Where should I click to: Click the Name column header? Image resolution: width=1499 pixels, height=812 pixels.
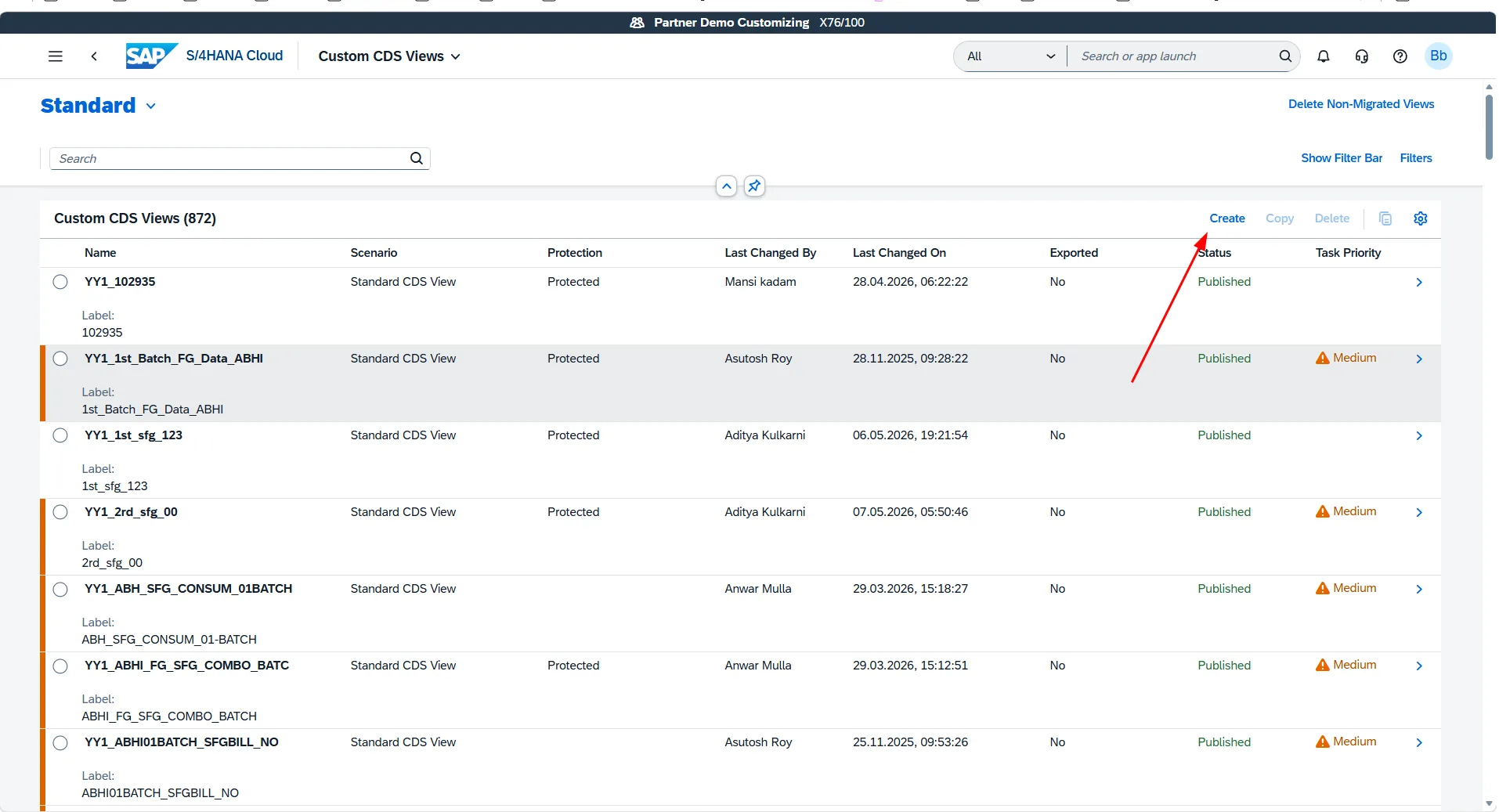100,253
